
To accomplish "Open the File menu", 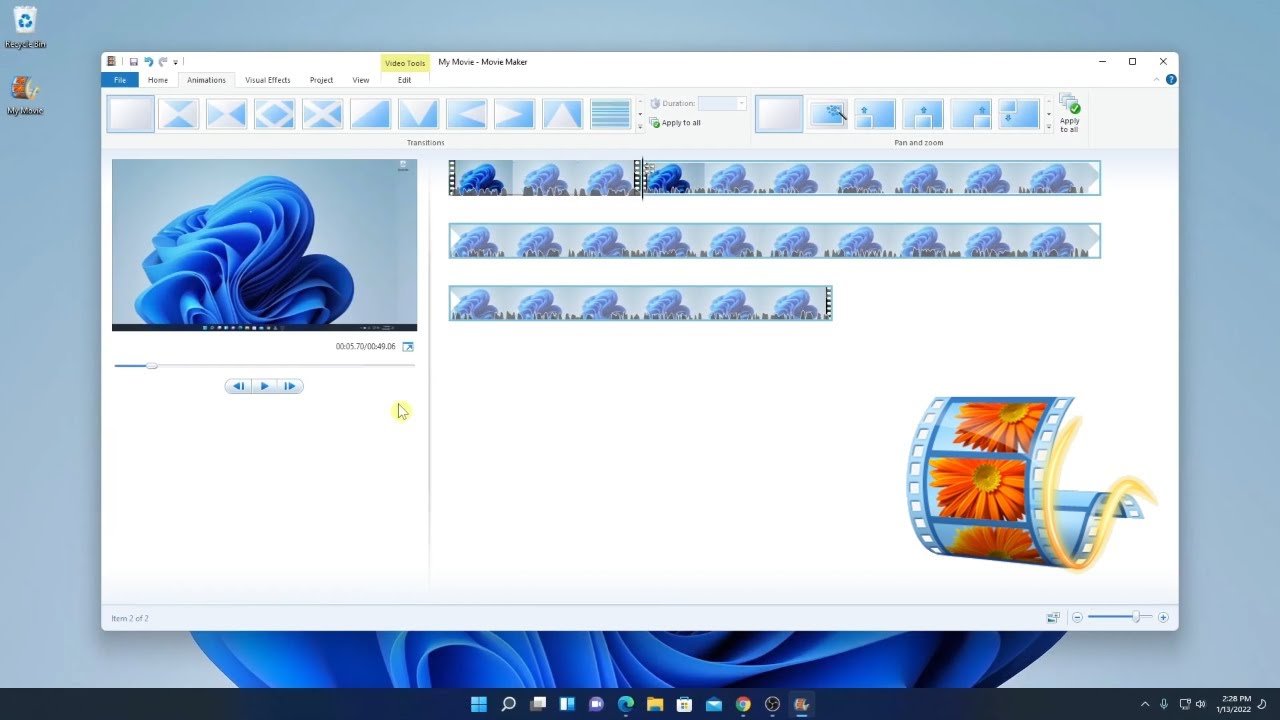I will click(x=120, y=80).
